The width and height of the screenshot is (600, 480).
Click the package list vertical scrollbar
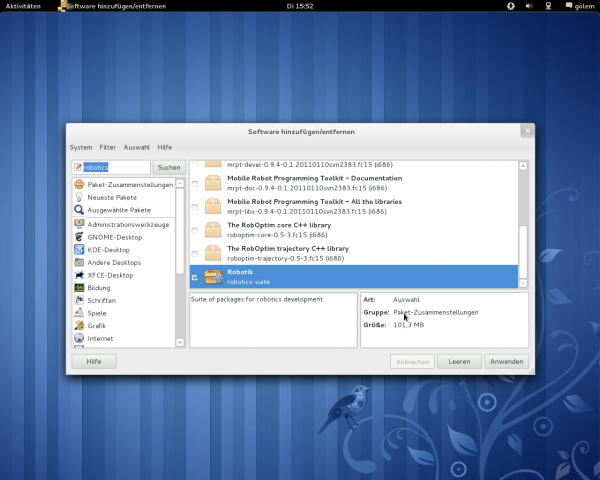tap(523, 250)
